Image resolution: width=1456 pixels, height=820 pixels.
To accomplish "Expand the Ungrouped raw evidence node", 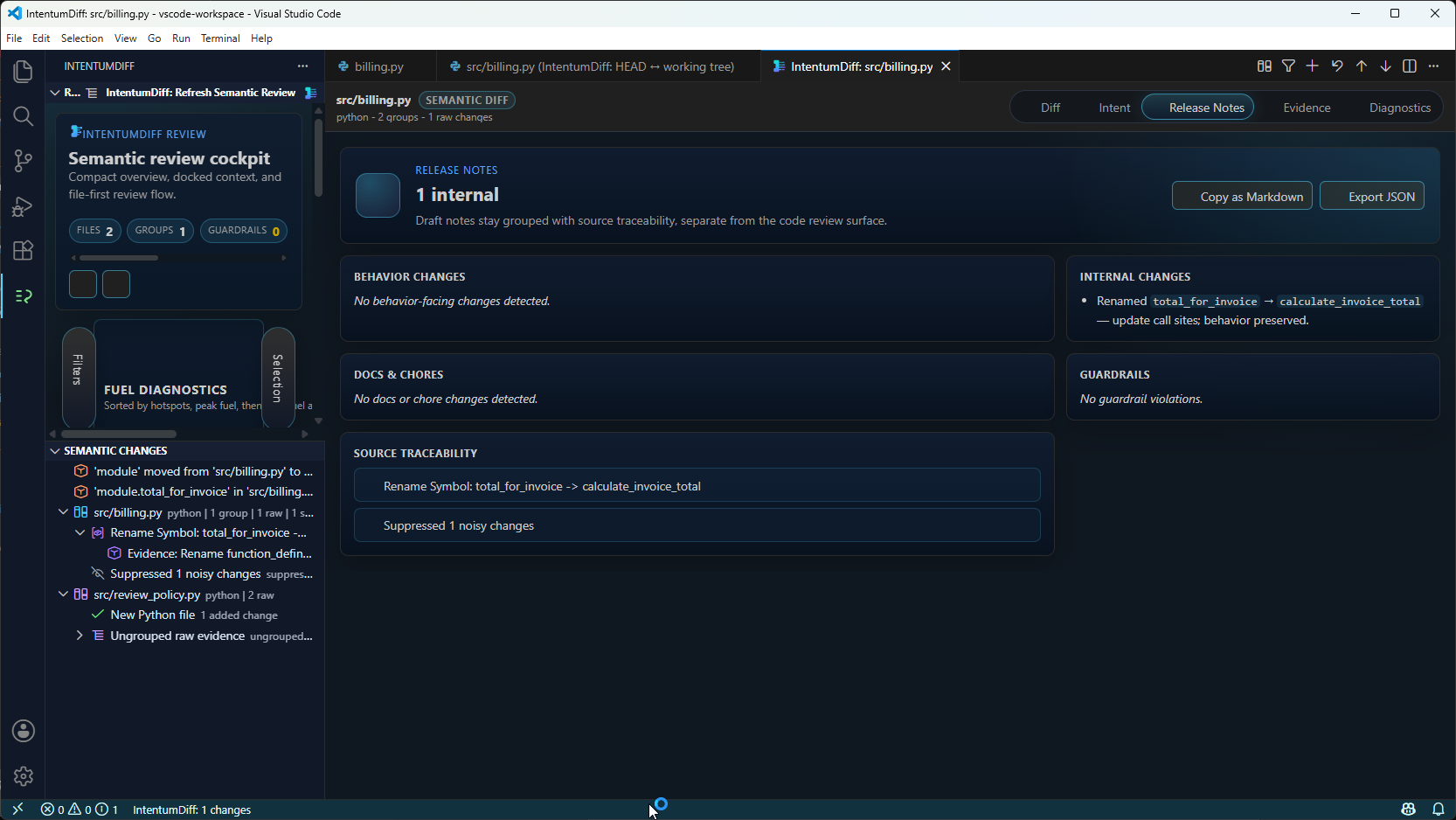I will pos(80,636).
